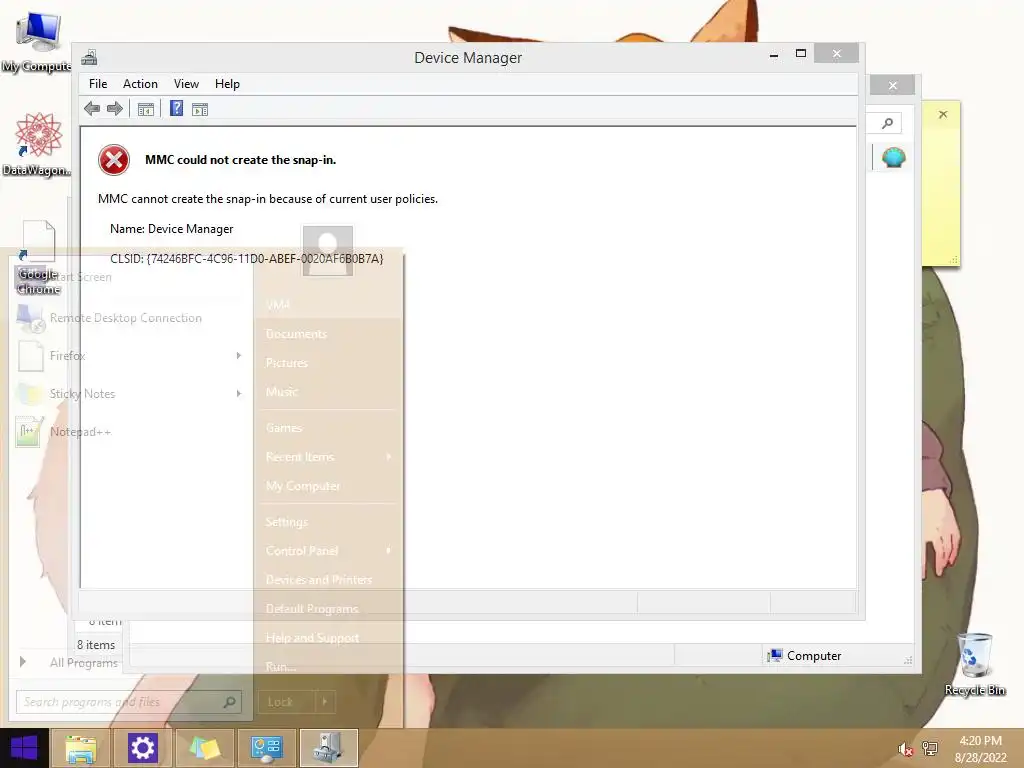
Task: Open the clock showing 4:20 PM
Action: point(980,749)
